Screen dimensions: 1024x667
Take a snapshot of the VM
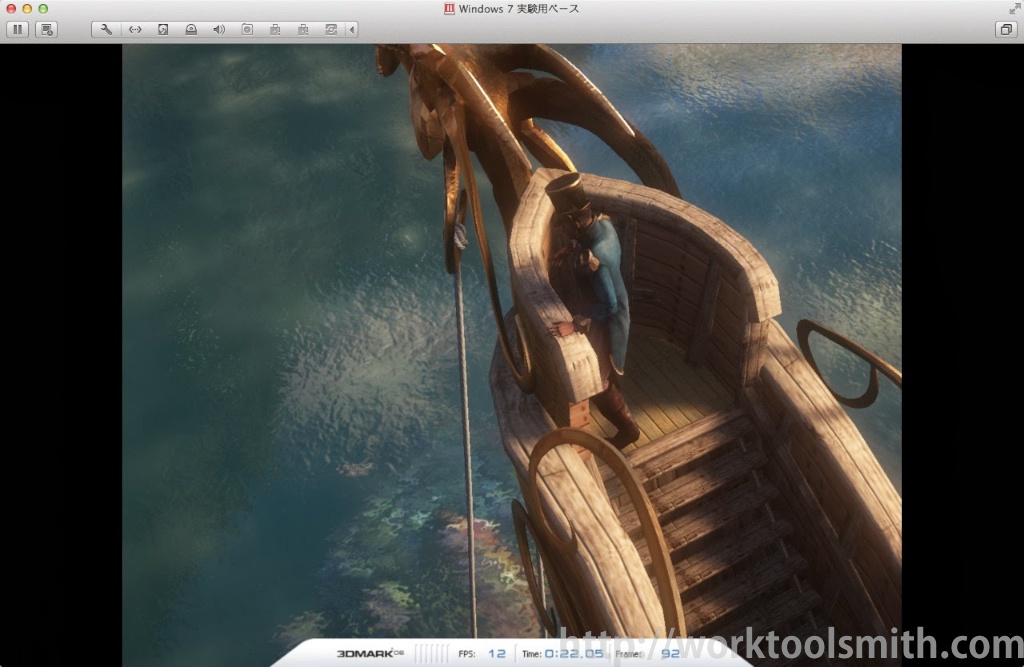[x=46, y=29]
